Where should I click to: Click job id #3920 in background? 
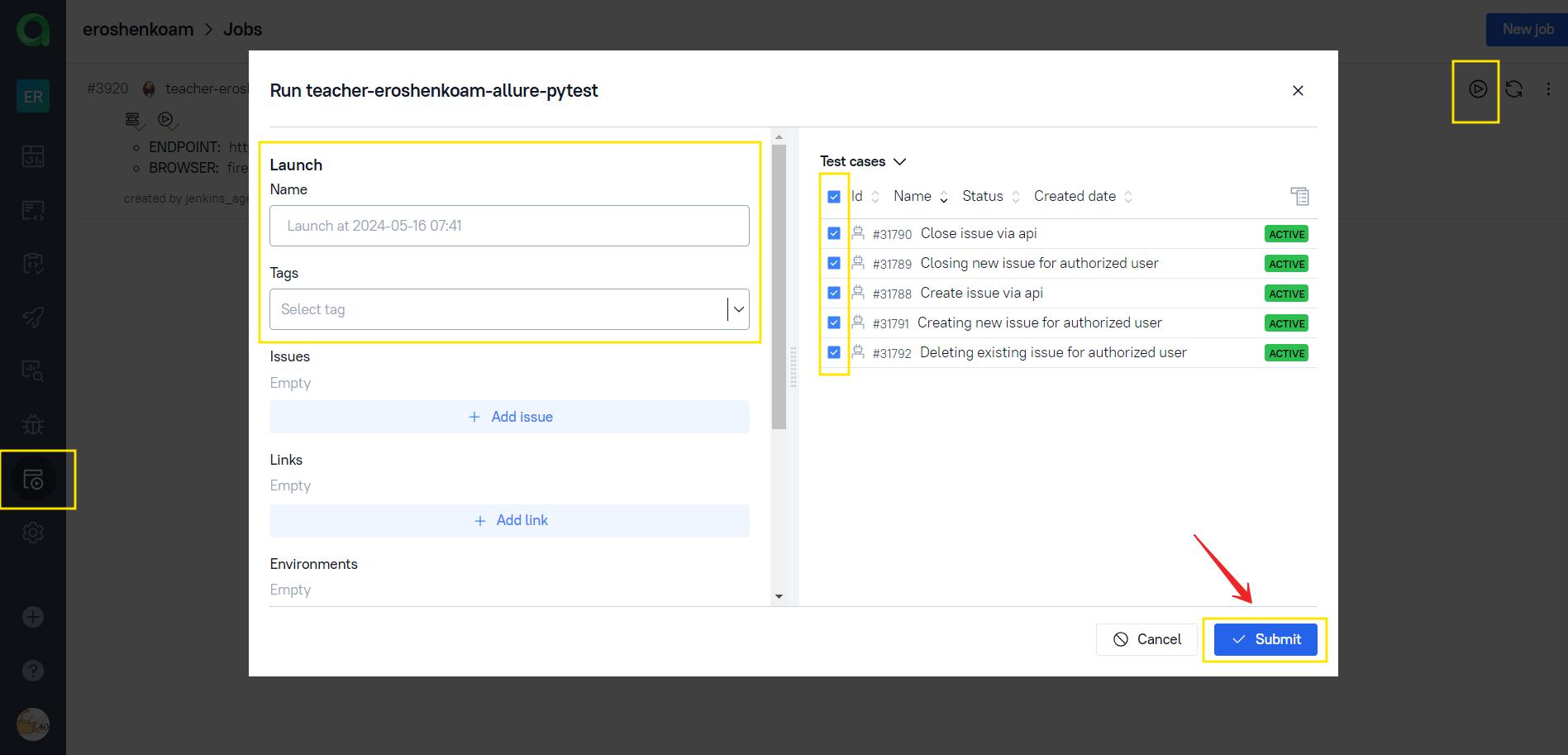pyautogui.click(x=107, y=88)
